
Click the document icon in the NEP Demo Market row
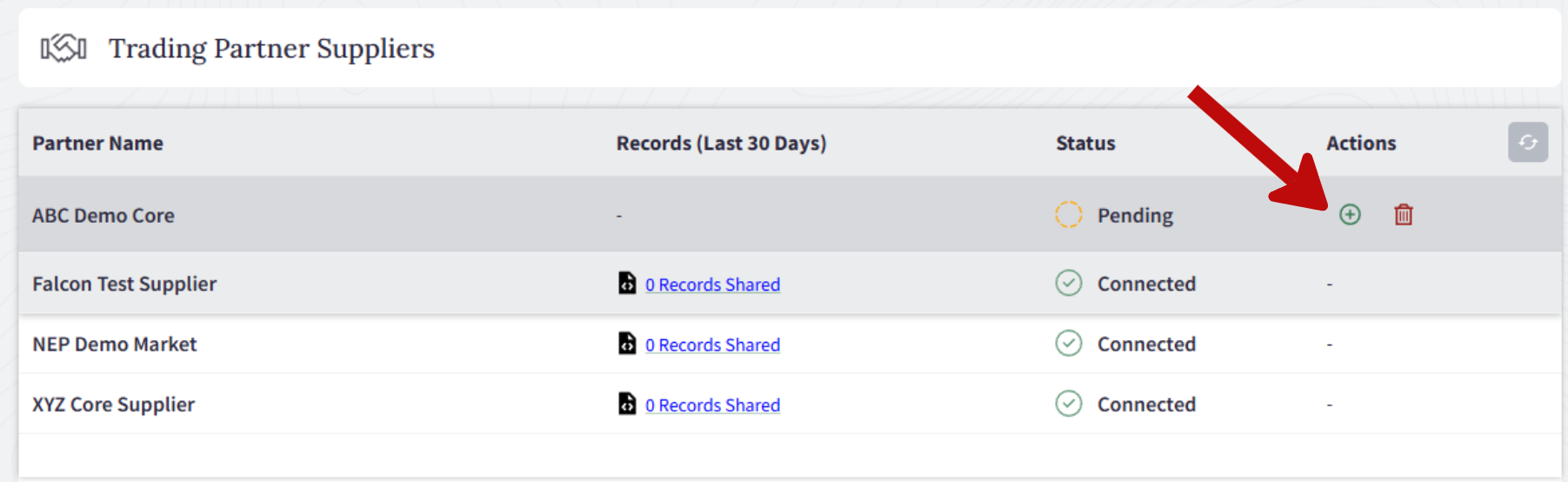[627, 343]
